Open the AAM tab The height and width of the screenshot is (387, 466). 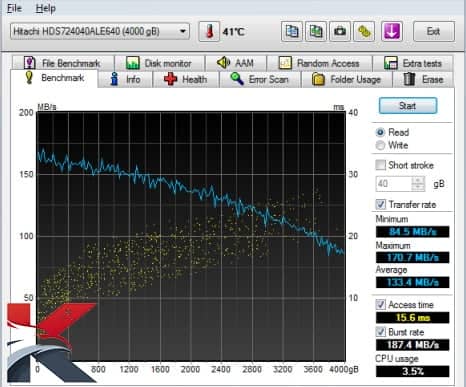coord(236,63)
